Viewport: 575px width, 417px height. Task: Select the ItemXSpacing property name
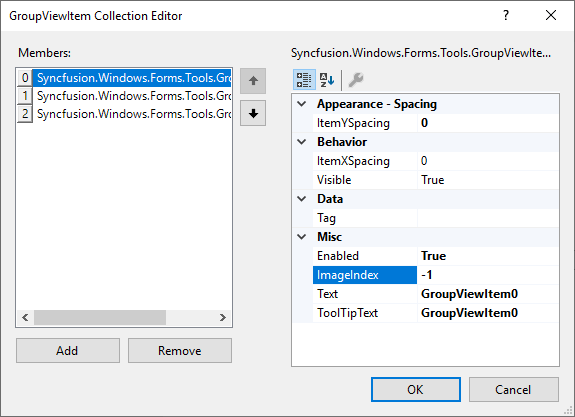click(365, 161)
